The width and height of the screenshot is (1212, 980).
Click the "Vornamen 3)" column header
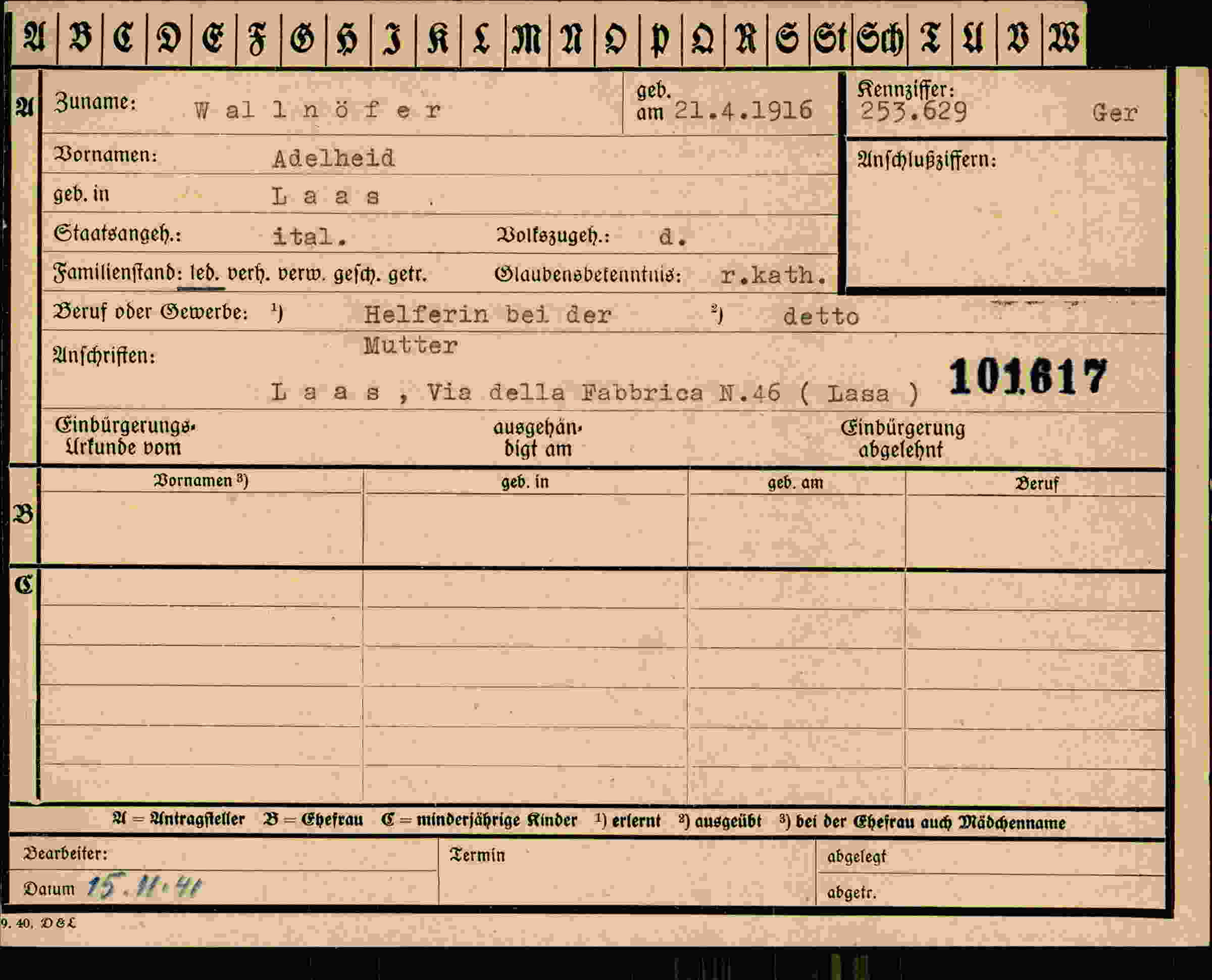[x=200, y=480]
